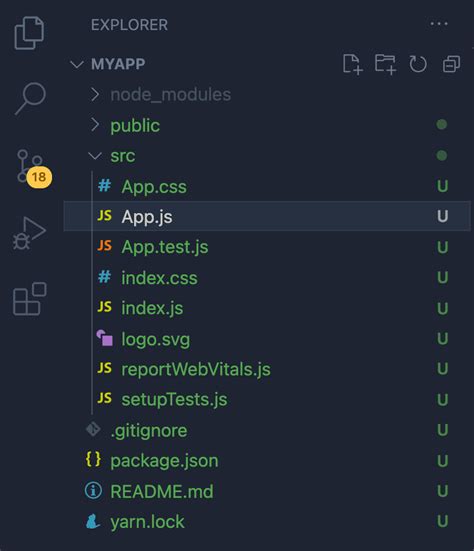
Task: Open Explorer more actions ellipsis menu
Action: click(x=439, y=24)
